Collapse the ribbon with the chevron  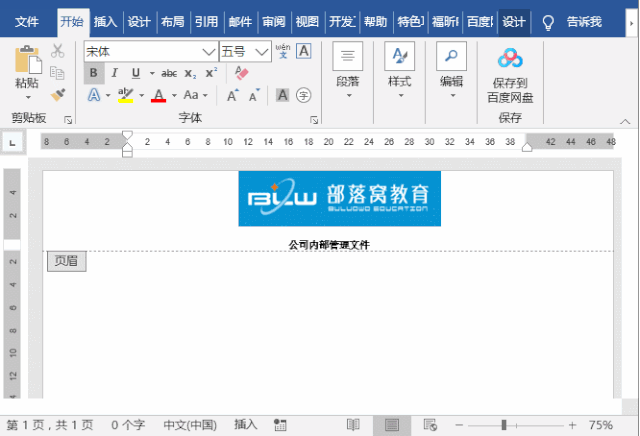625,121
